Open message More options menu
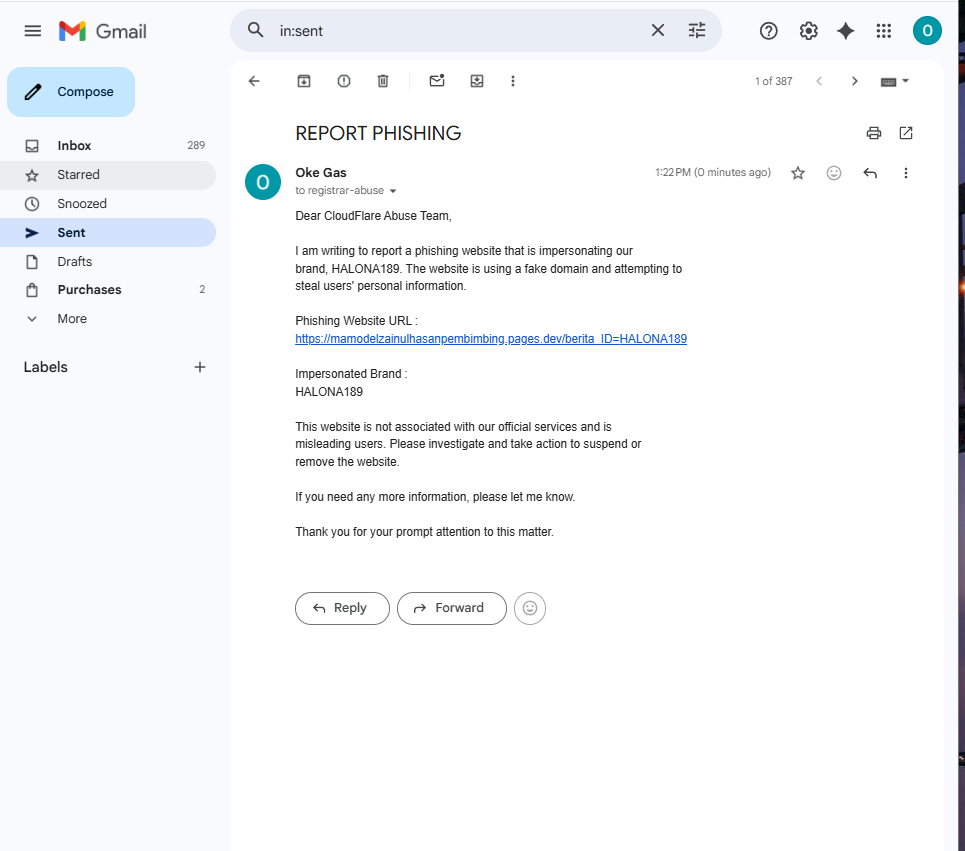The width and height of the screenshot is (965, 851). 905,173
